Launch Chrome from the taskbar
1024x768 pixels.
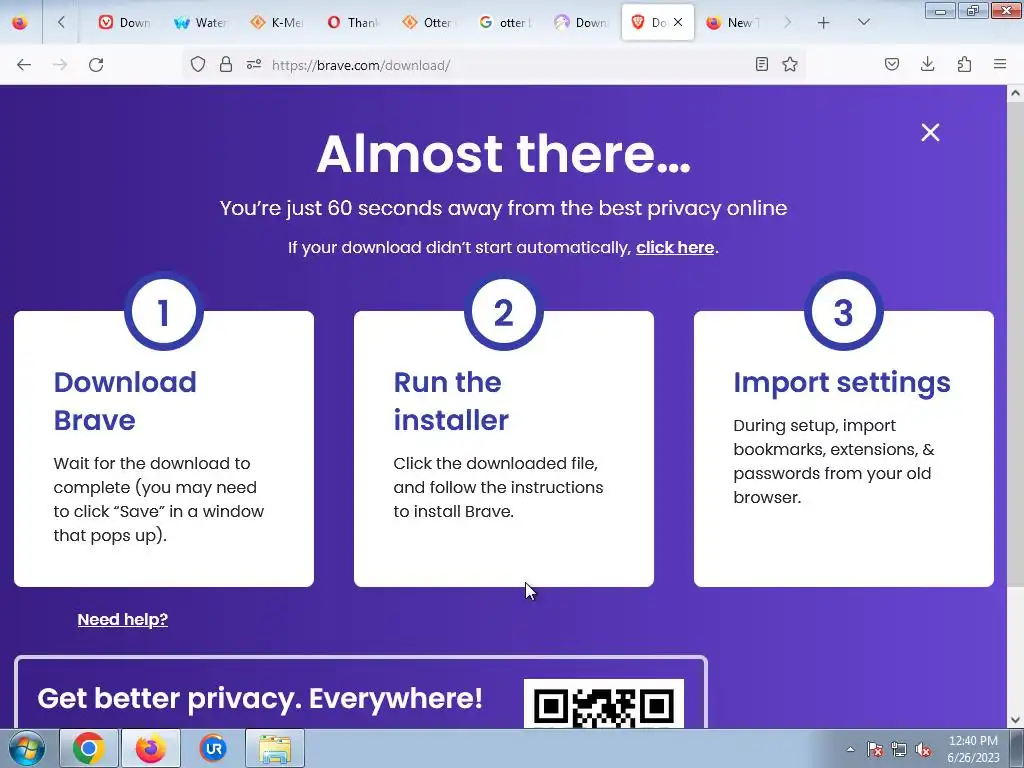click(x=89, y=748)
